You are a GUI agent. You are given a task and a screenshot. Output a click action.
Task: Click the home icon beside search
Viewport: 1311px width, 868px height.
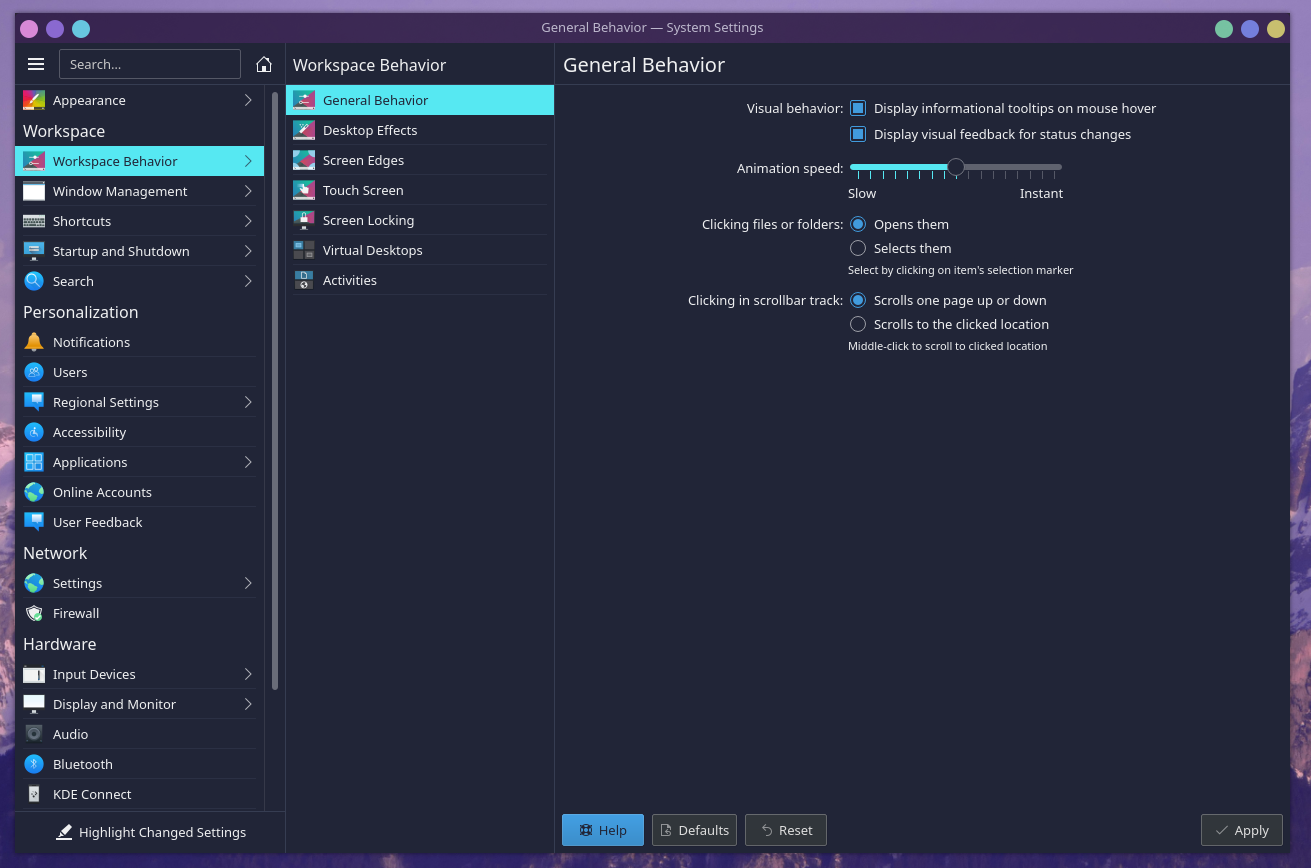pos(264,64)
